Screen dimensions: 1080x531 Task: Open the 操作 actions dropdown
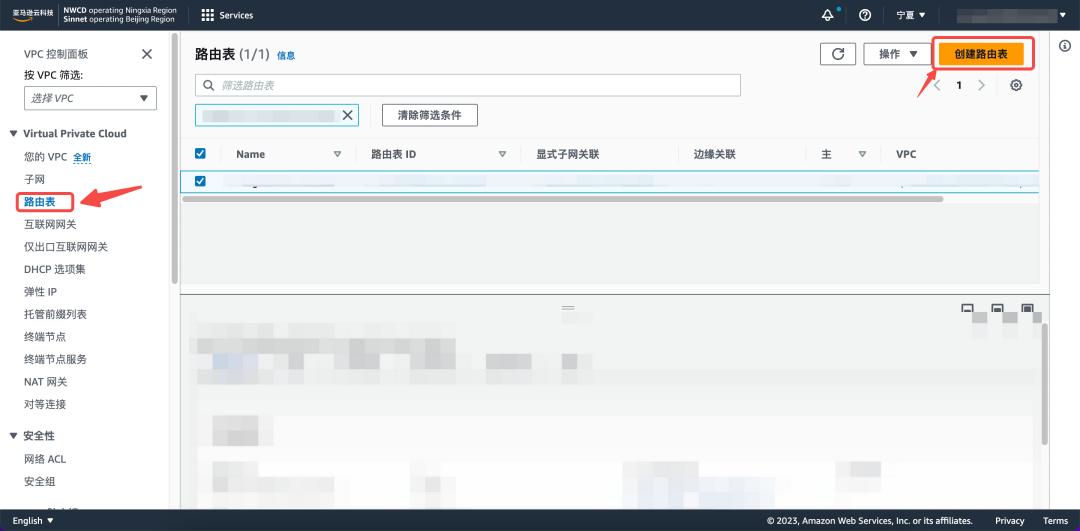point(898,54)
